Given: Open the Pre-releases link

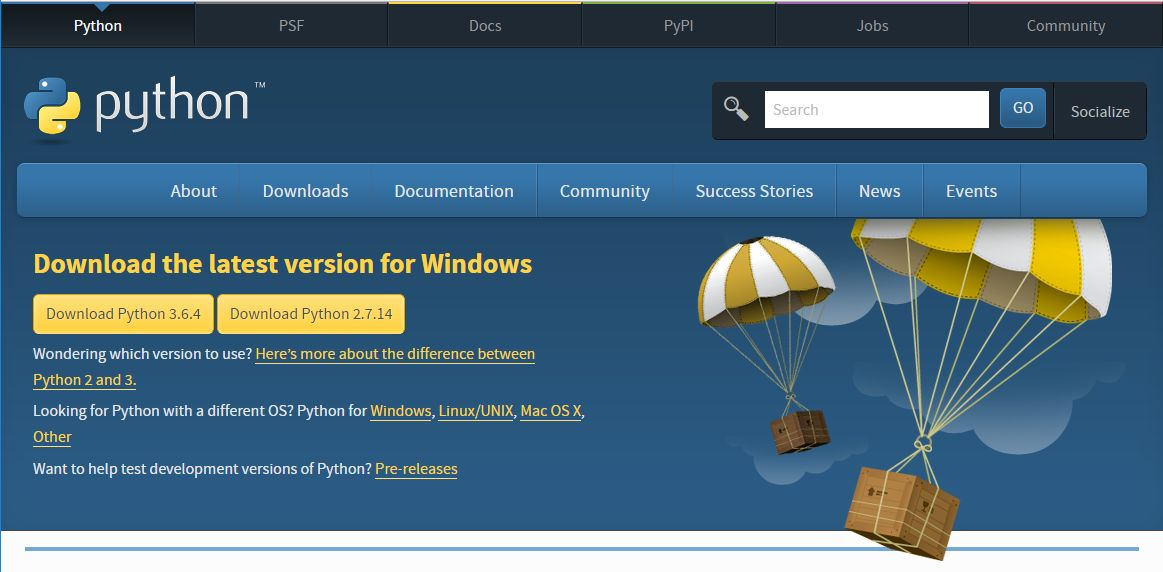Looking at the screenshot, I should (x=416, y=469).
